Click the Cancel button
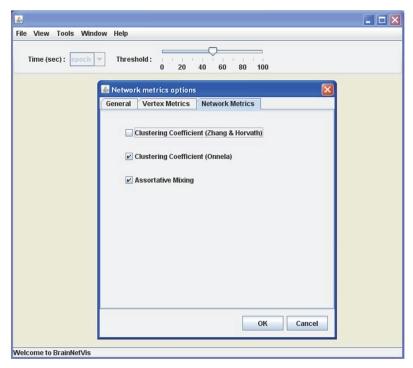This screenshot has width=413, height=368. click(x=307, y=323)
